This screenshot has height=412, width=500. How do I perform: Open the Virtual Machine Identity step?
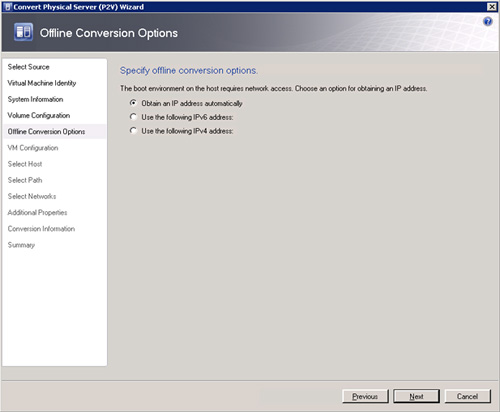pyautogui.click(x=42, y=83)
